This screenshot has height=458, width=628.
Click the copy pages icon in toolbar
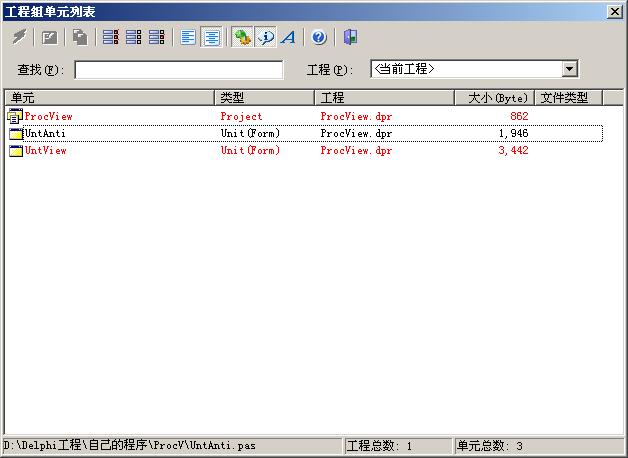[x=79, y=37]
